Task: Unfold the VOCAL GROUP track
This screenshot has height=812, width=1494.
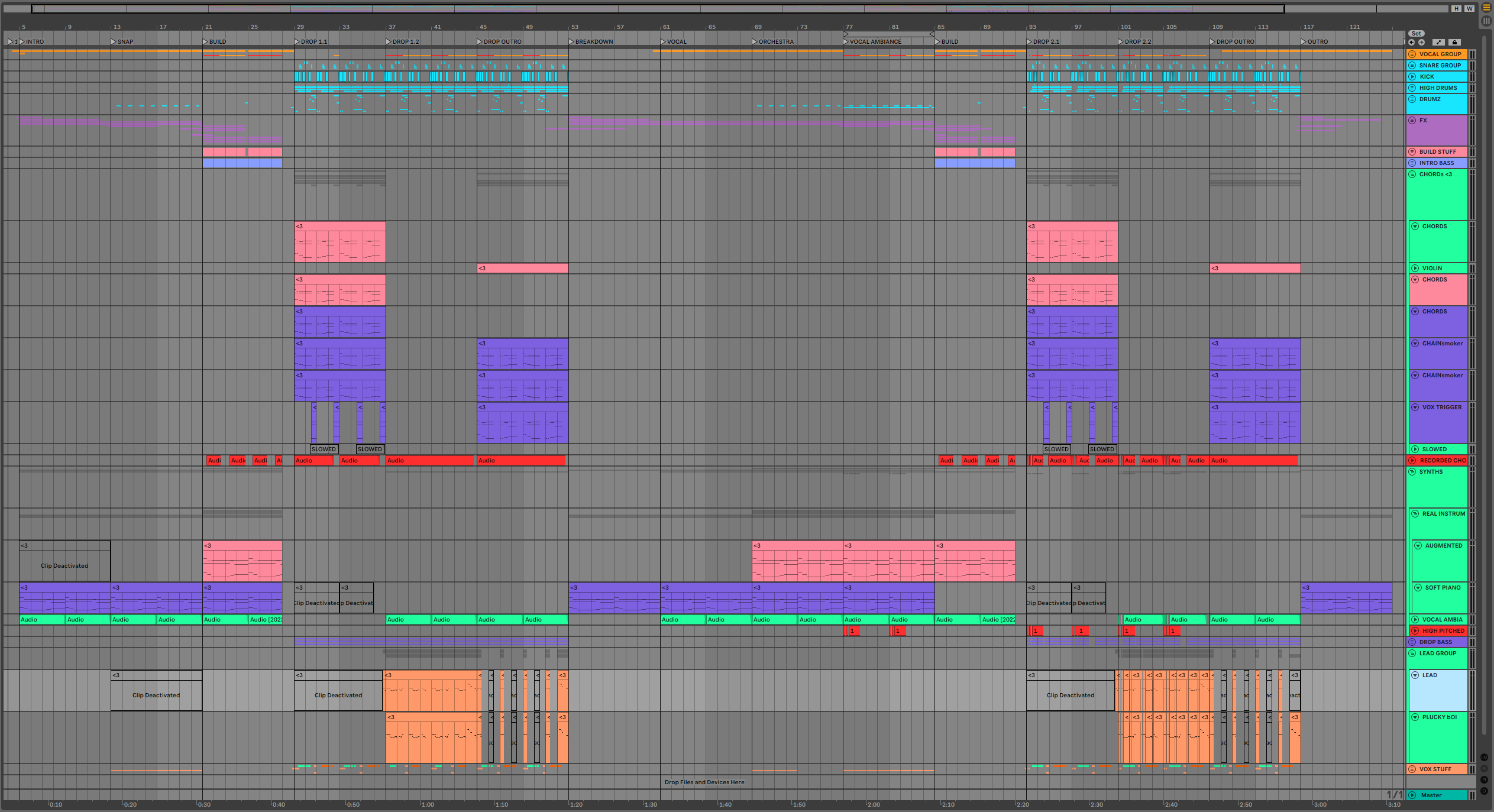Action: click(x=1412, y=54)
